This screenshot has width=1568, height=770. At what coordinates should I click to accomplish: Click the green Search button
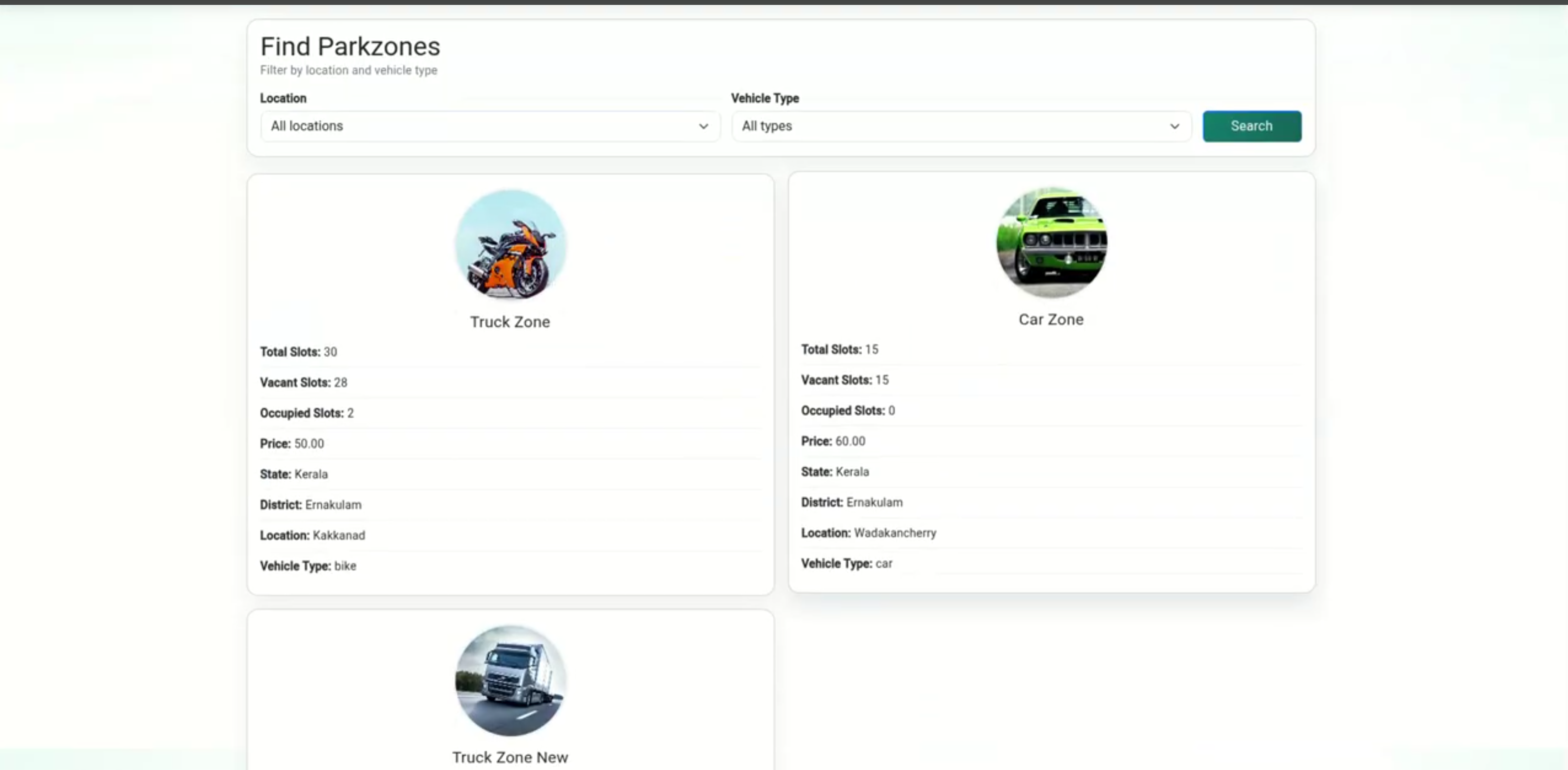click(x=1252, y=126)
